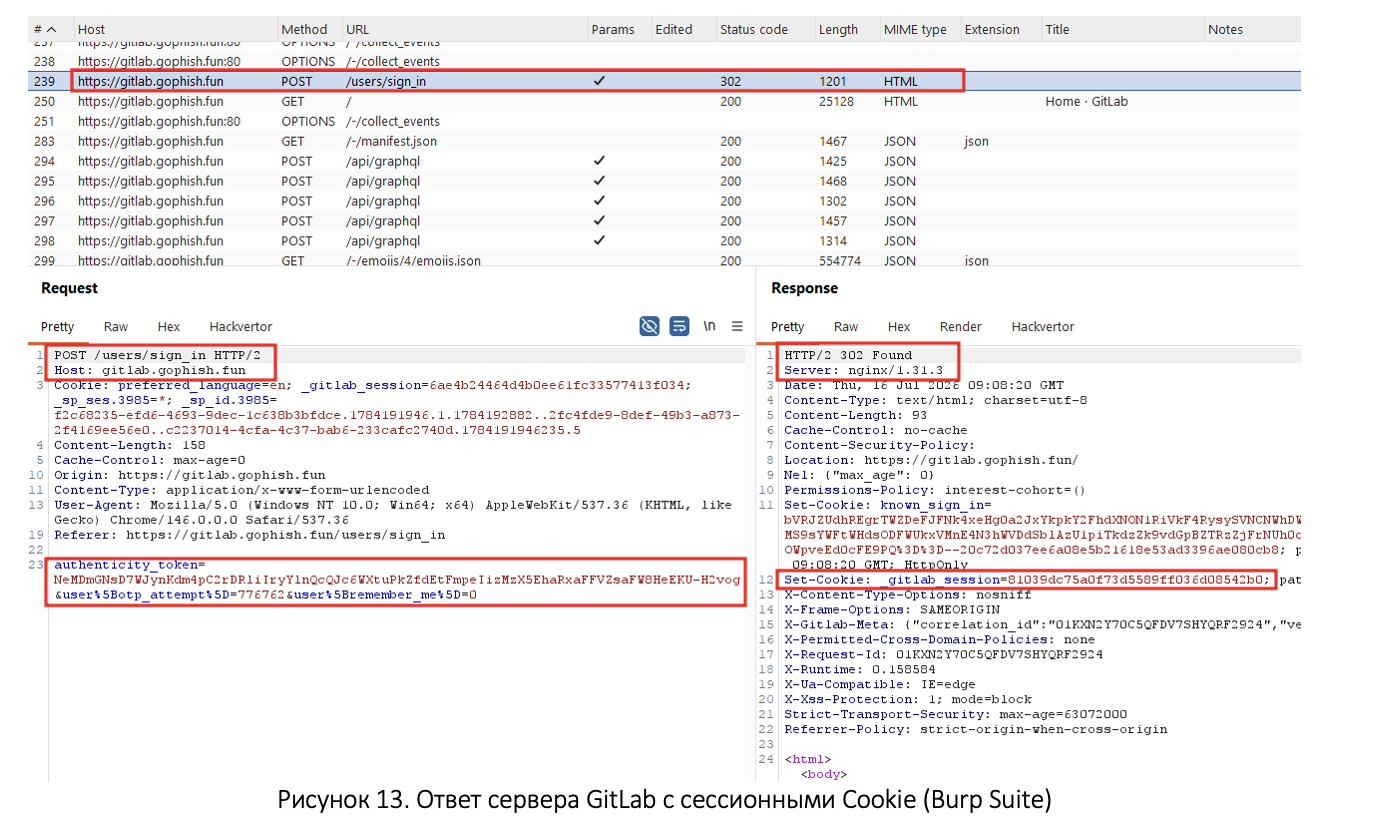Image resolution: width=1390 pixels, height=836 pixels.
Task: Click Host: gitlab.gophish.fun header line
Action: [149, 370]
